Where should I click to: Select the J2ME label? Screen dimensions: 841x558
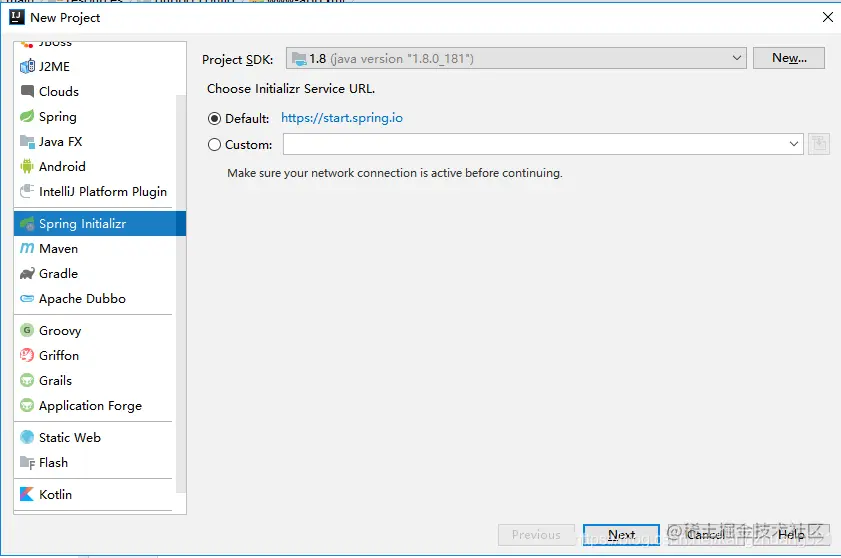click(54, 67)
